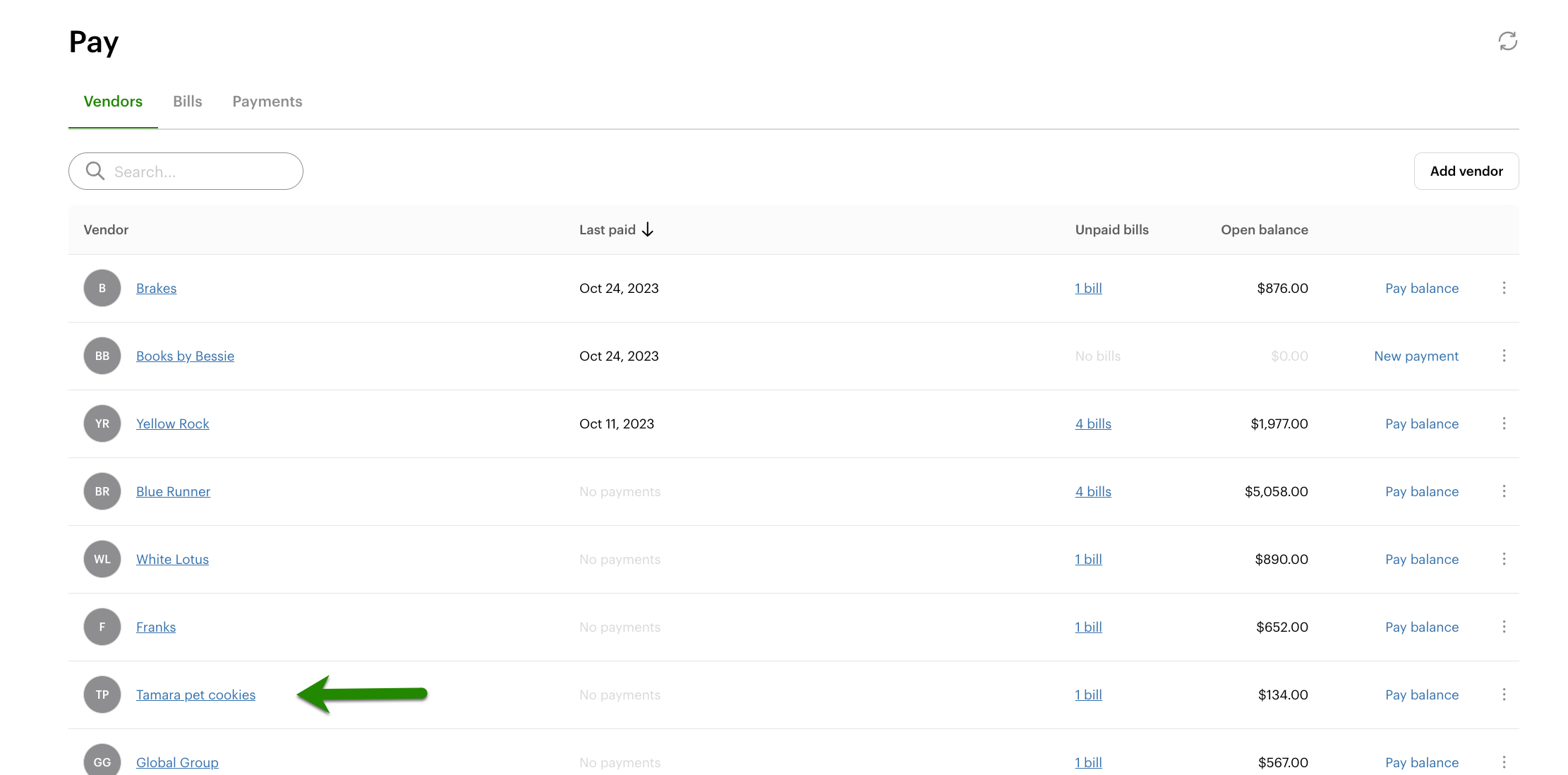Open more options for Brakes row
This screenshot has height=775, width=1568.
pyautogui.click(x=1504, y=288)
